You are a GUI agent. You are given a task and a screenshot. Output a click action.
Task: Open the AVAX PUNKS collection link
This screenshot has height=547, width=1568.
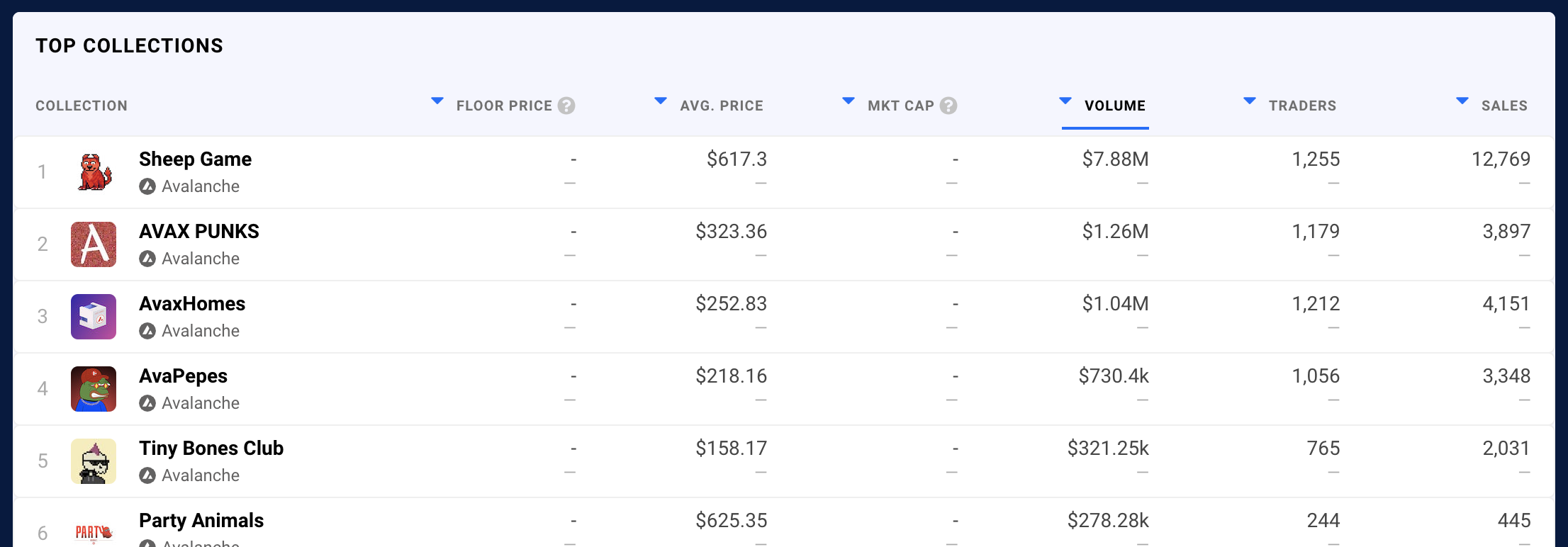coord(199,231)
